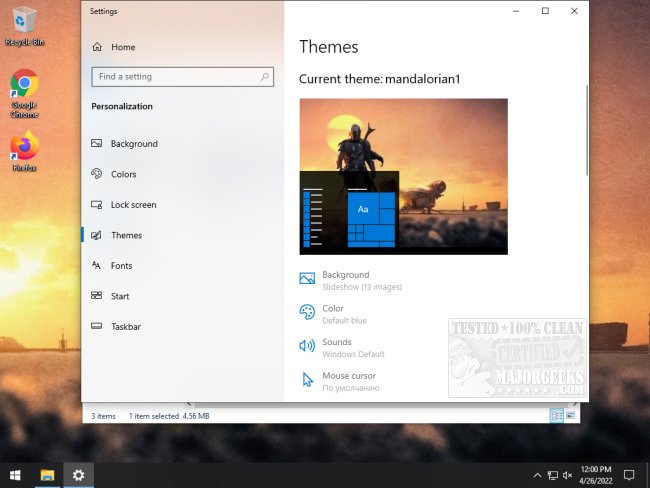Click the mandalorian1 theme preview image
Screen dimensions: 650x488
point(403,176)
